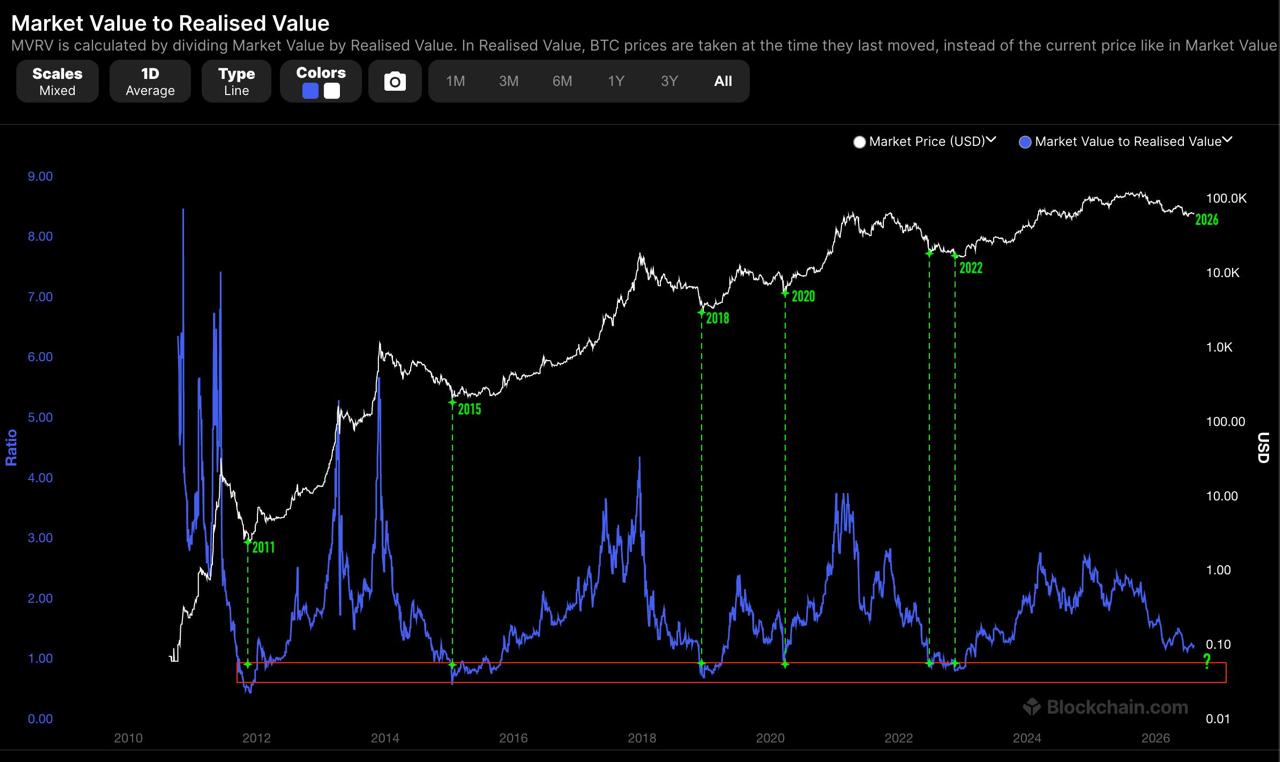Select the 3Y time range
The width and height of the screenshot is (1280, 762).
[669, 81]
